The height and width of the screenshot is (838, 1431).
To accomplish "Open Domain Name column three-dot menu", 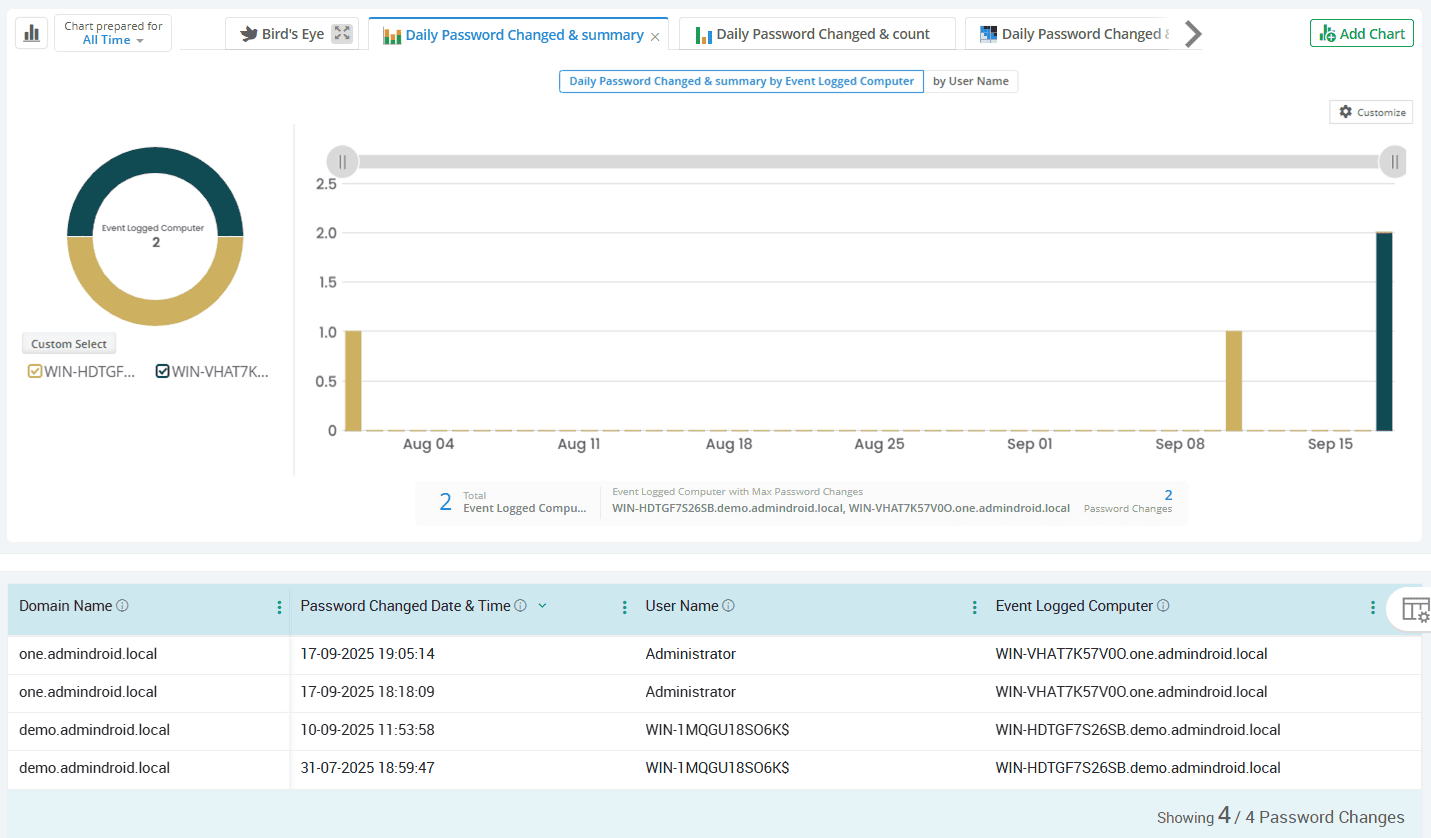I will coord(279,607).
